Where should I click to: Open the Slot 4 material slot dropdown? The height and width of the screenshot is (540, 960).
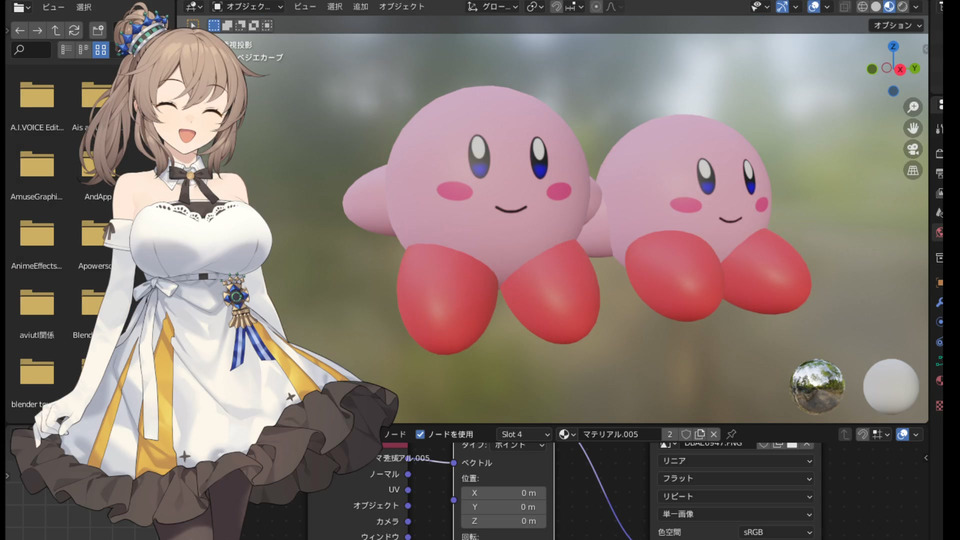click(x=525, y=435)
